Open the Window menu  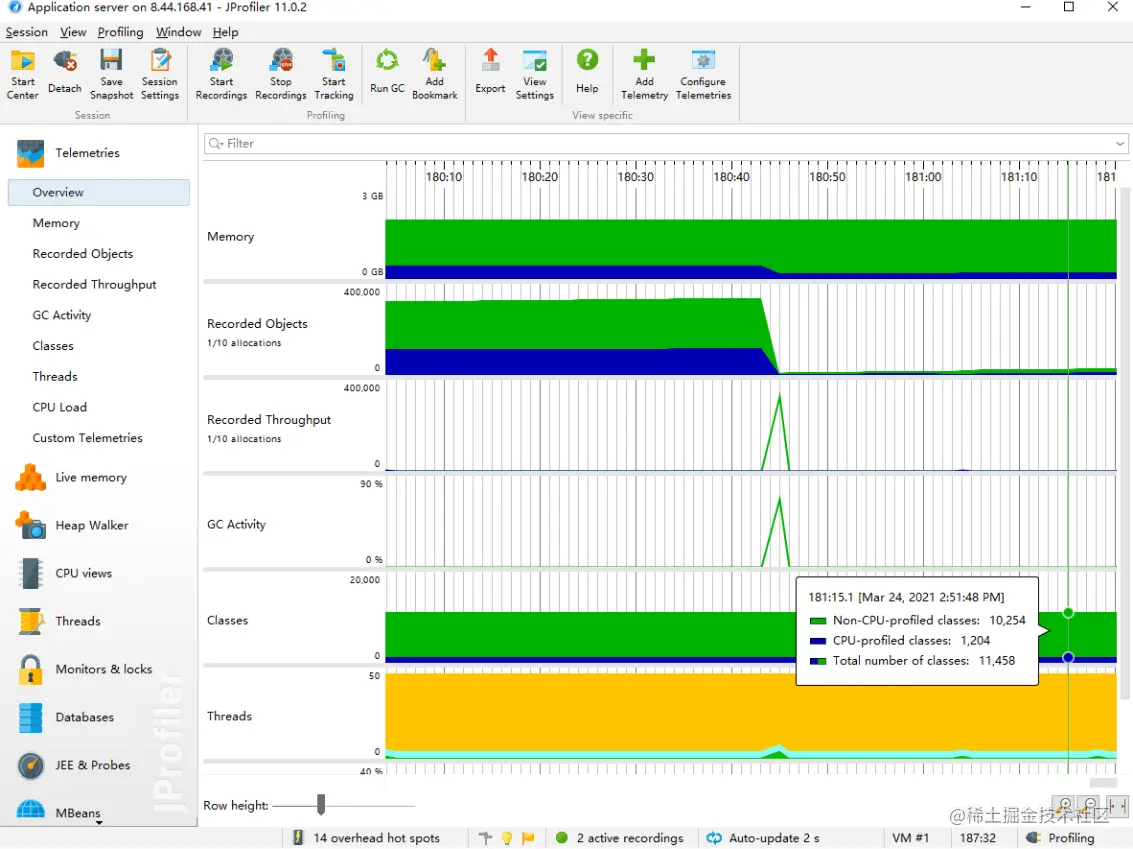click(178, 32)
